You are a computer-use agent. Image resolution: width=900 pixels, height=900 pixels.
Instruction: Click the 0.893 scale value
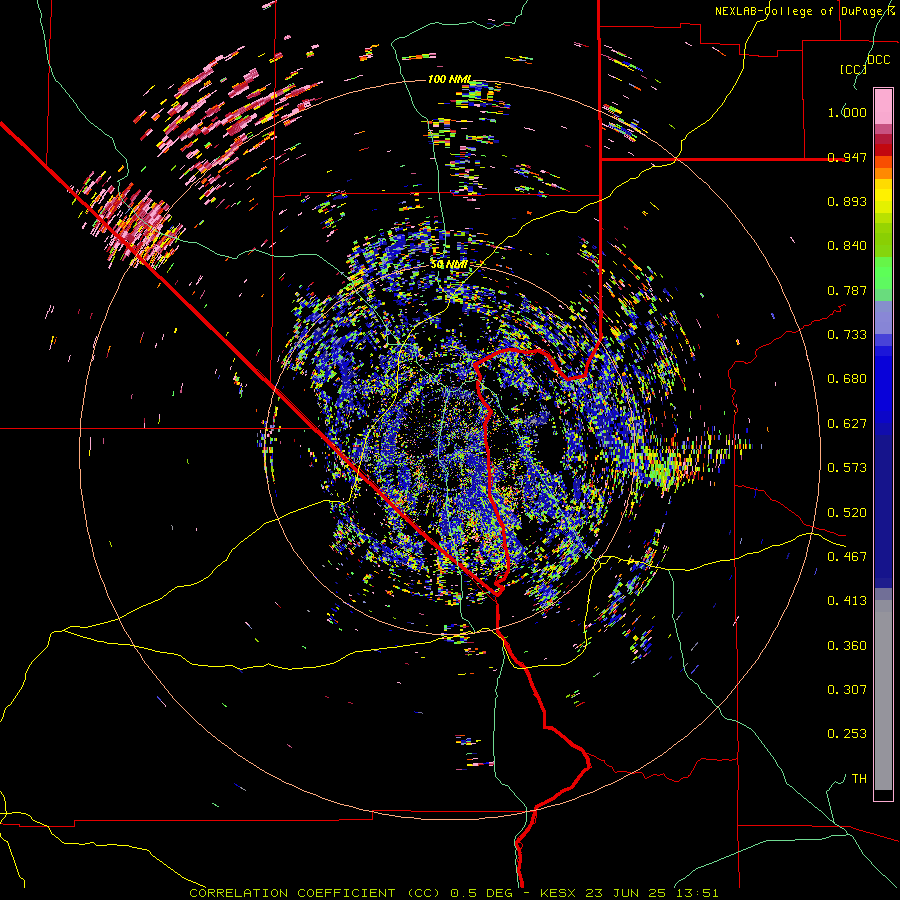[x=847, y=201]
